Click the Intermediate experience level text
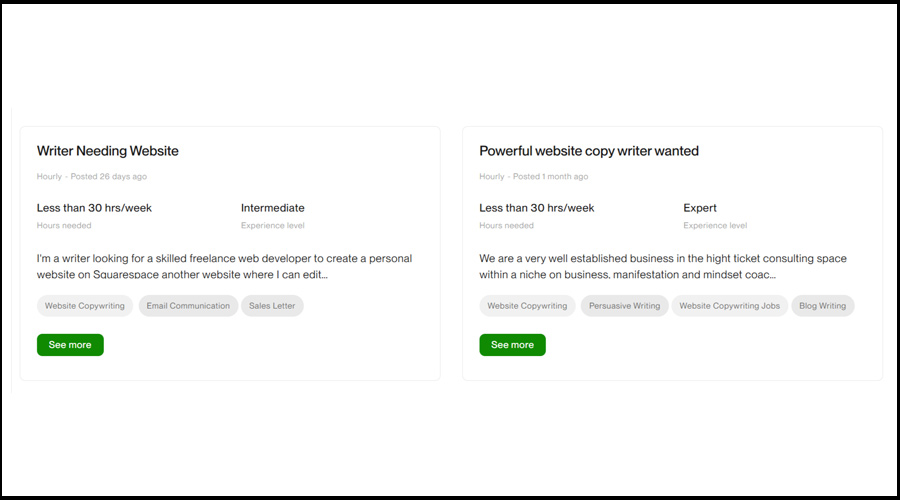 [x=273, y=208]
